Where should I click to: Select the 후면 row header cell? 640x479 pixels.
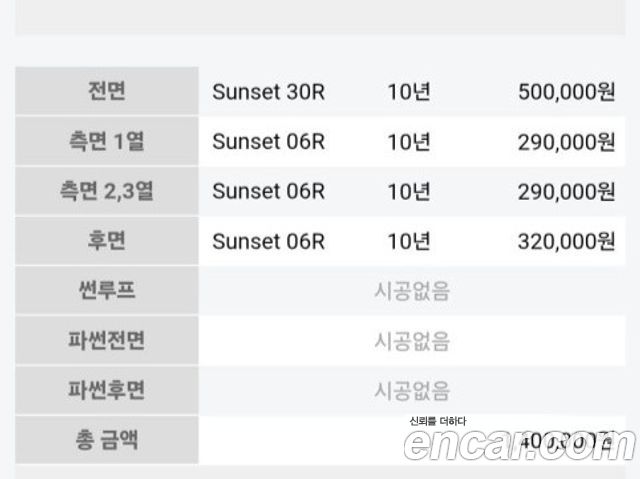point(106,241)
